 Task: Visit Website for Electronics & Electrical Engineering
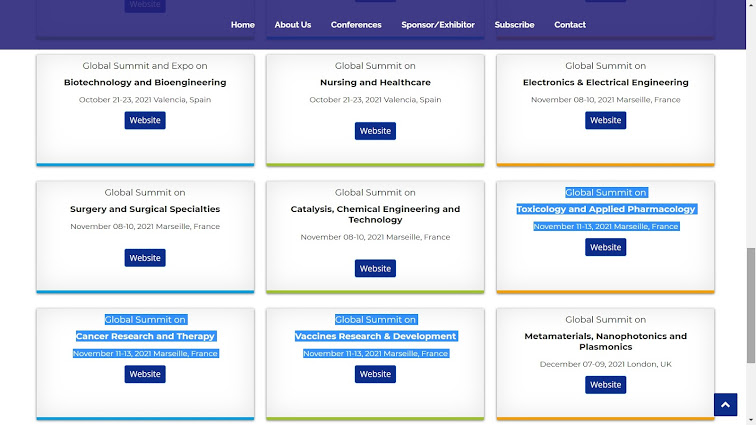coord(605,120)
